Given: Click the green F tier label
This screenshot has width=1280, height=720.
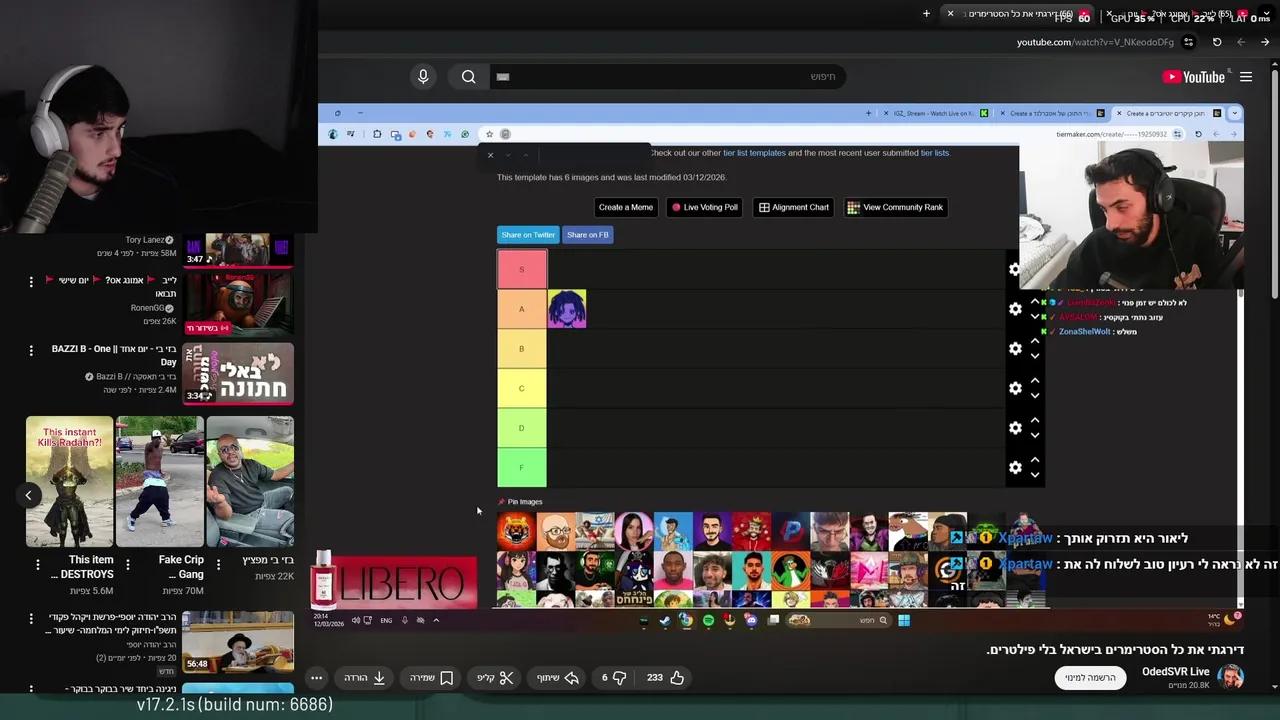Looking at the screenshot, I should [521, 467].
